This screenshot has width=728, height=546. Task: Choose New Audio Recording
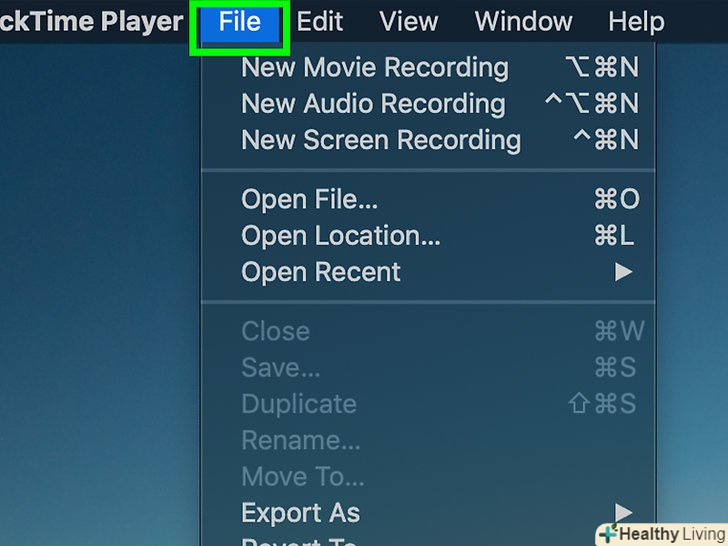pyautogui.click(x=428, y=104)
